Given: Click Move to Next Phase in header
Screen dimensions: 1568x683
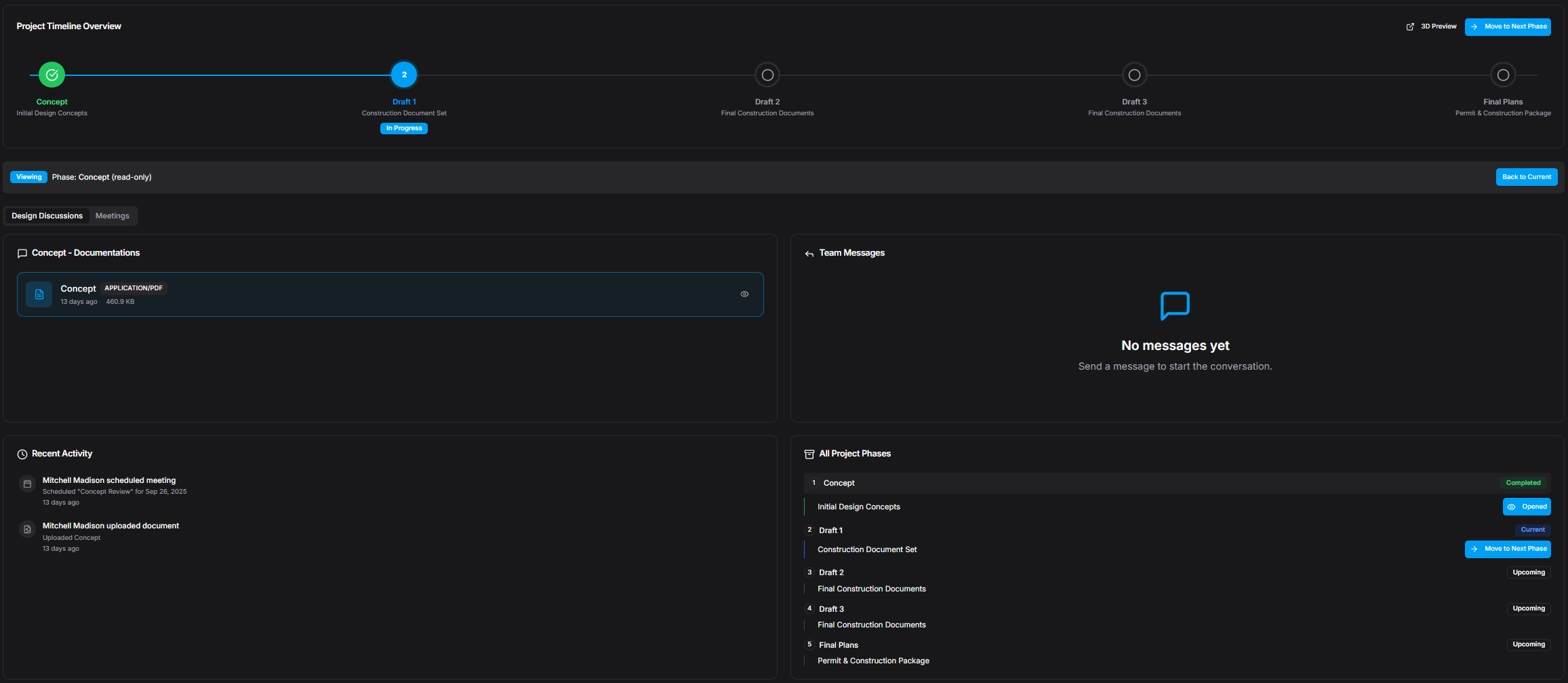Looking at the screenshot, I should [x=1508, y=26].
